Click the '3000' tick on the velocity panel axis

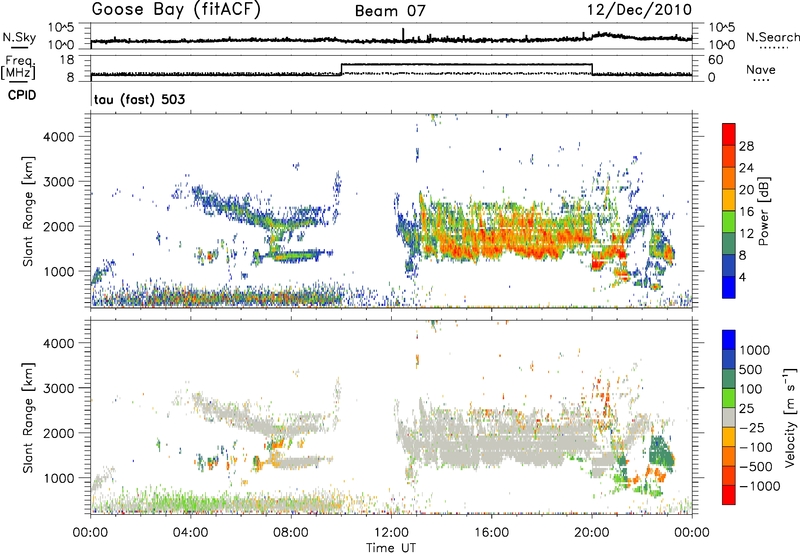(58, 388)
